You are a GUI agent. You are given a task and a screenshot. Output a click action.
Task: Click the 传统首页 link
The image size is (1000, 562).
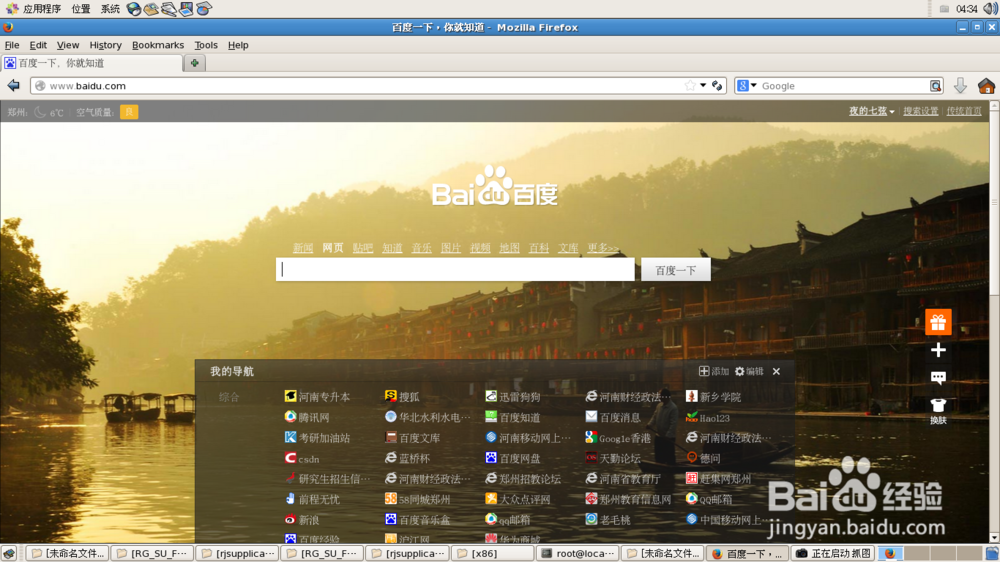coord(964,111)
